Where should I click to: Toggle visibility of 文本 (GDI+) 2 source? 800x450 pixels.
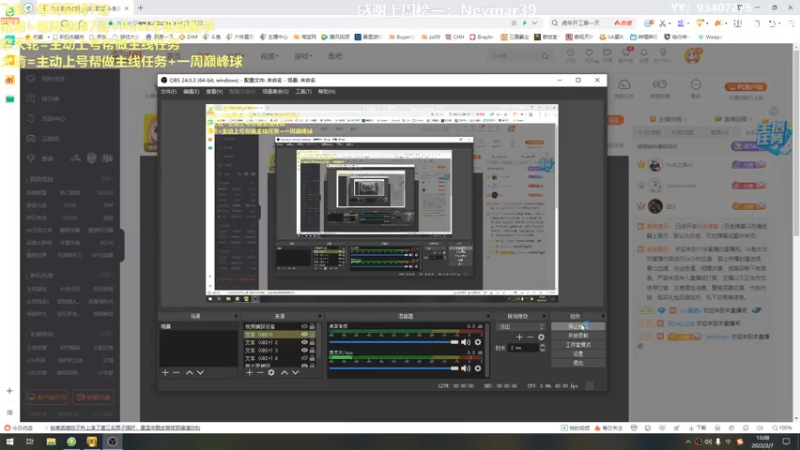[304, 343]
